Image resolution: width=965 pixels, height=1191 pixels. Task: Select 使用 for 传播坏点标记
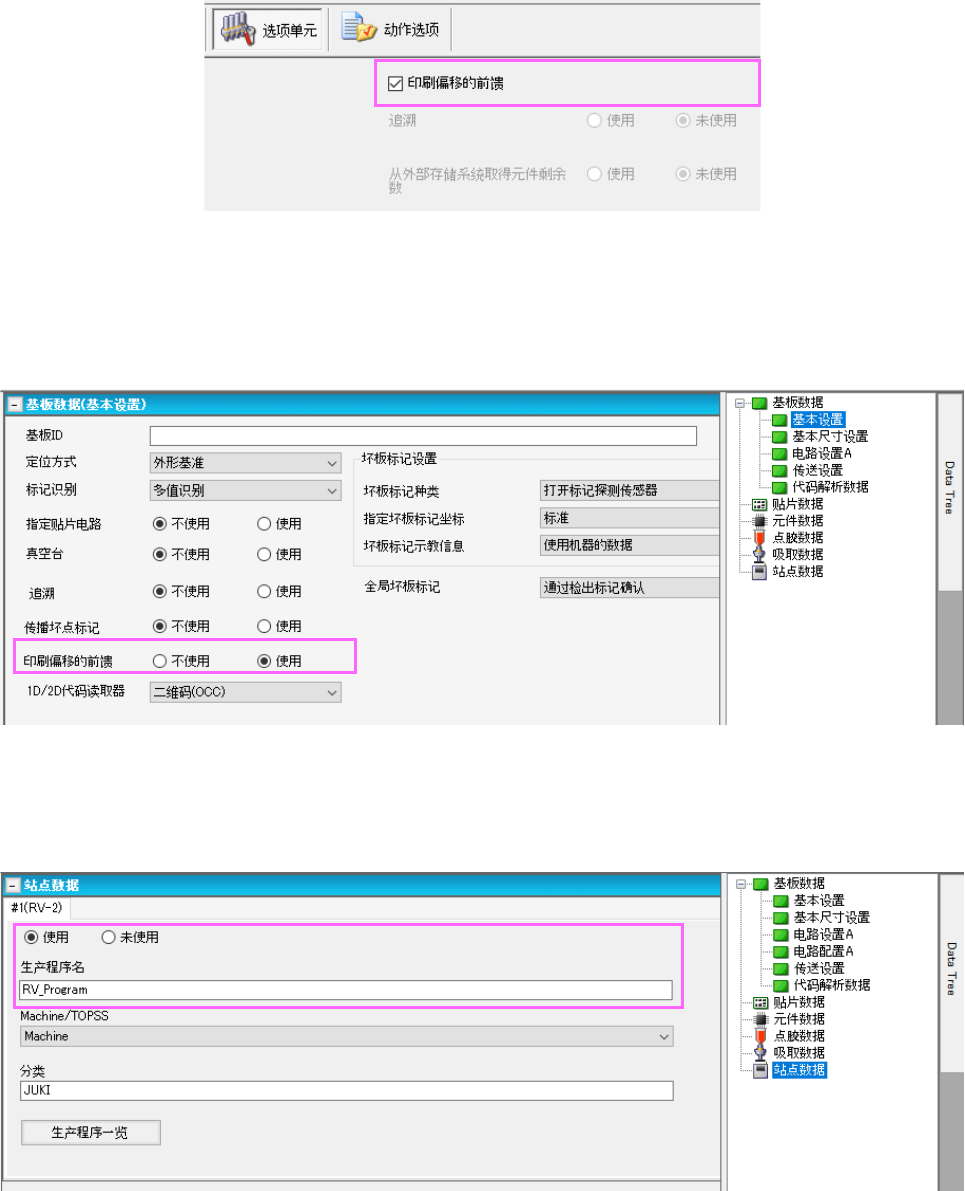[x=264, y=626]
